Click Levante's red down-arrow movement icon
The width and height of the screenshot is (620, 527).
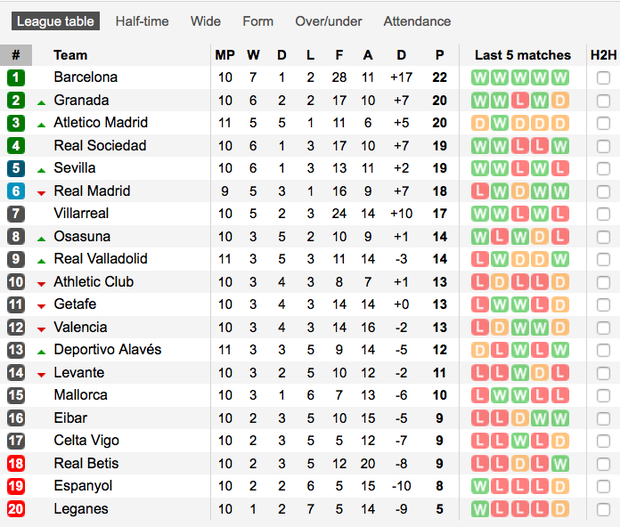(x=41, y=374)
